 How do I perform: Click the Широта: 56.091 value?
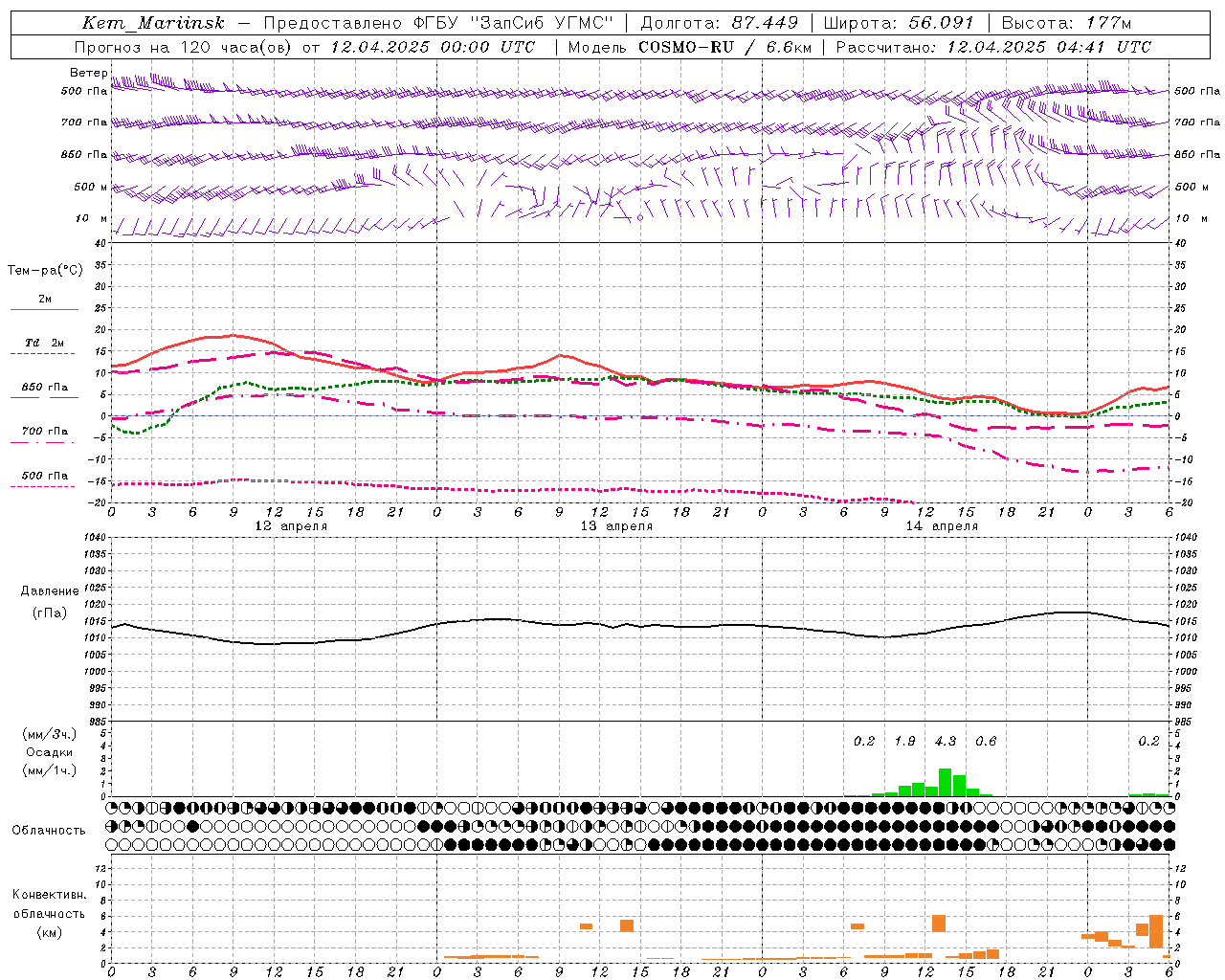[899, 23]
